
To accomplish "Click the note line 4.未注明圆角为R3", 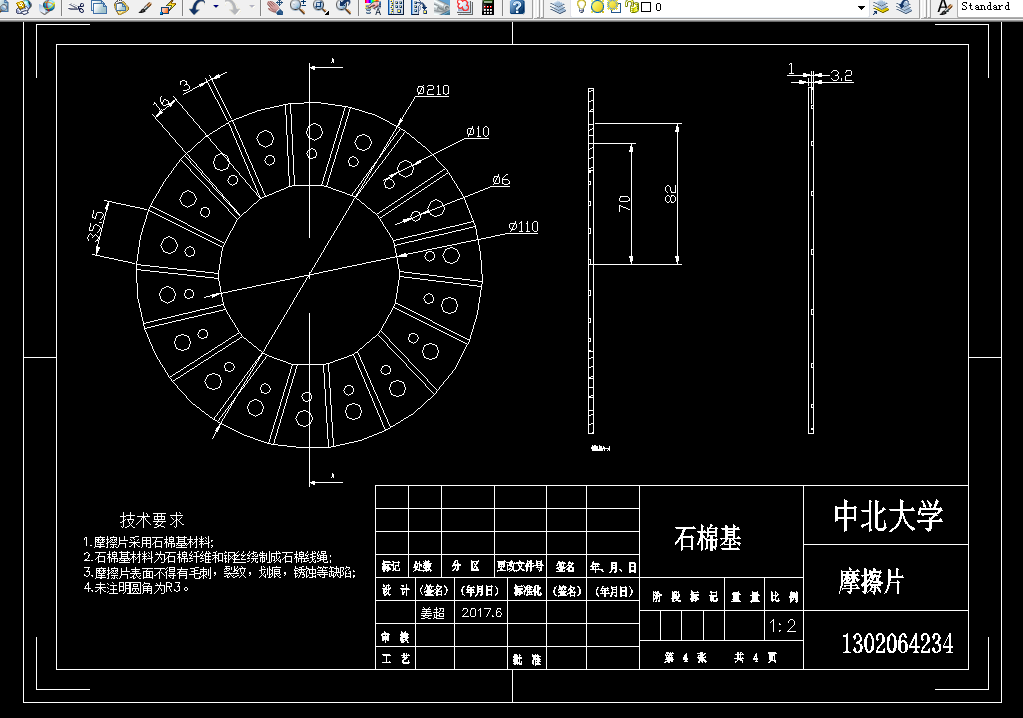I will [x=137, y=588].
